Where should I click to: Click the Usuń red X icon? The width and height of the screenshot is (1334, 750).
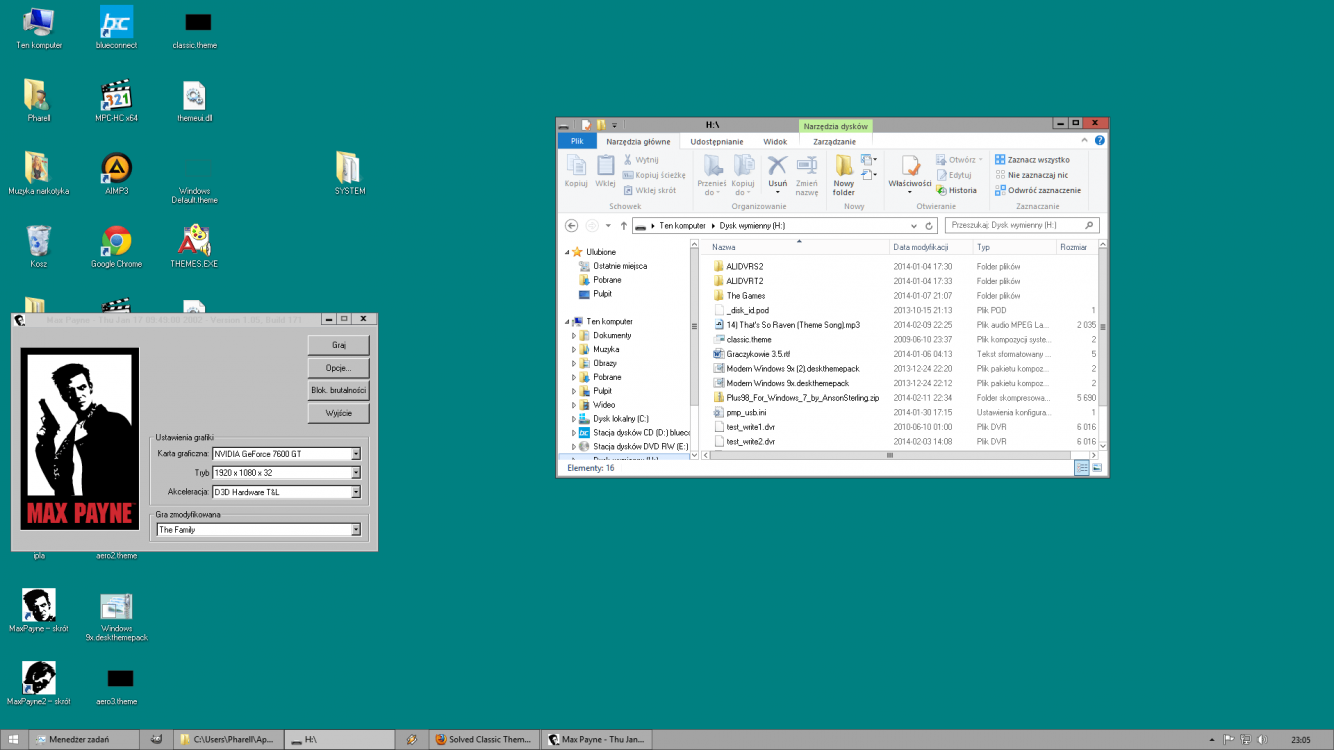pos(777,165)
